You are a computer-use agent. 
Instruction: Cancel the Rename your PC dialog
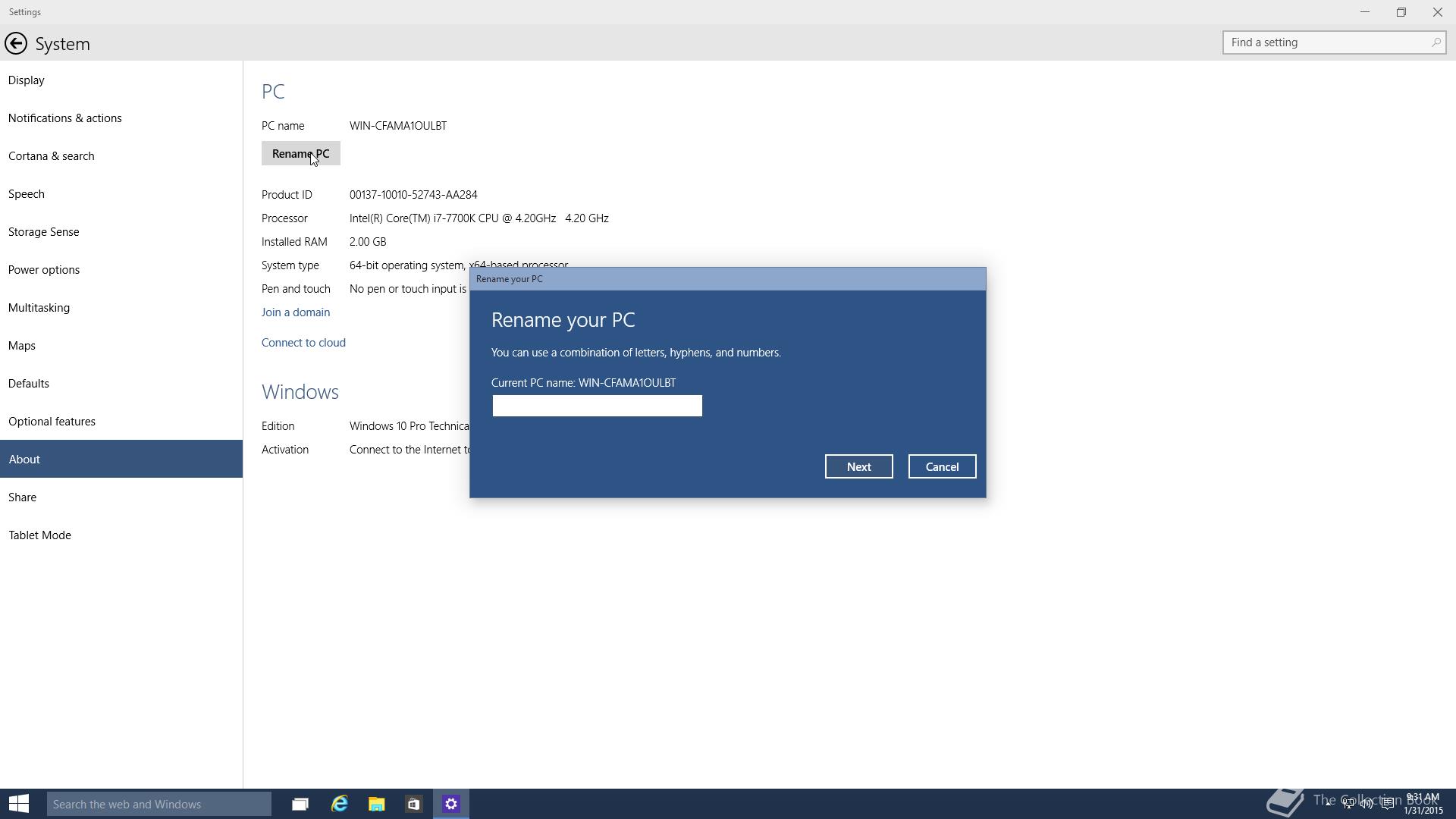click(x=942, y=466)
